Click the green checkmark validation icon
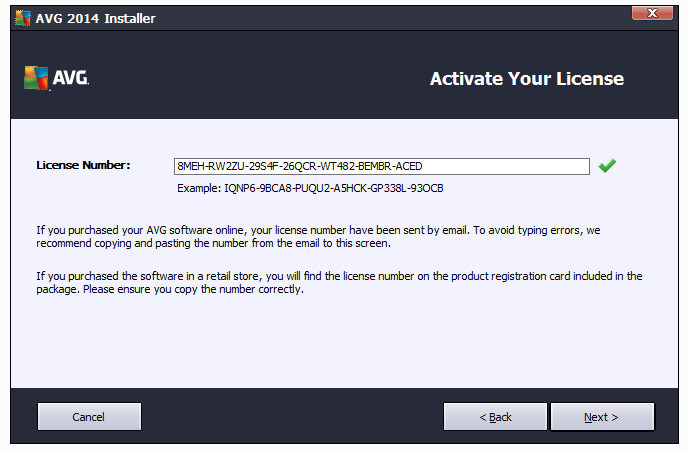The image size is (688, 451). (607, 165)
